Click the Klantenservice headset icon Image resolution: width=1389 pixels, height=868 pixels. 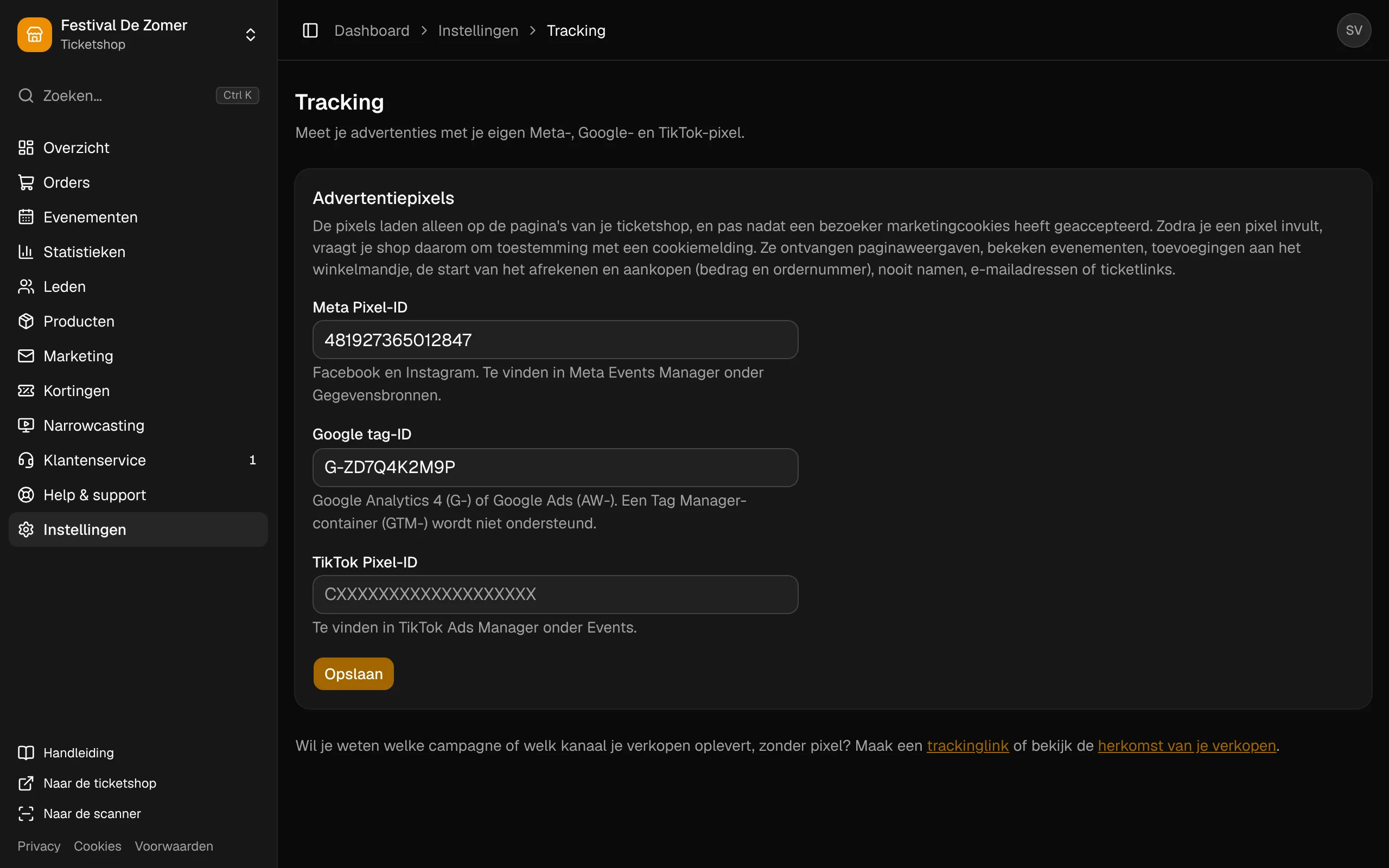[26, 461]
